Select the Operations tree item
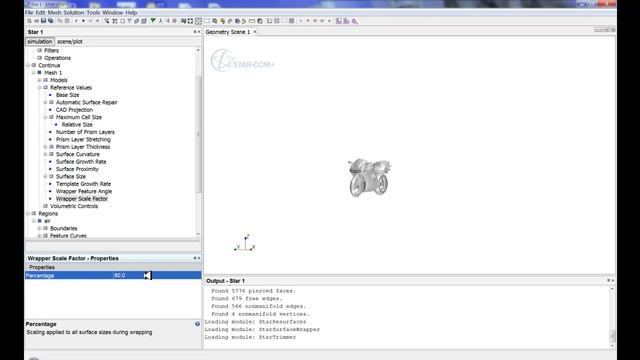The image size is (640, 360). [58, 58]
